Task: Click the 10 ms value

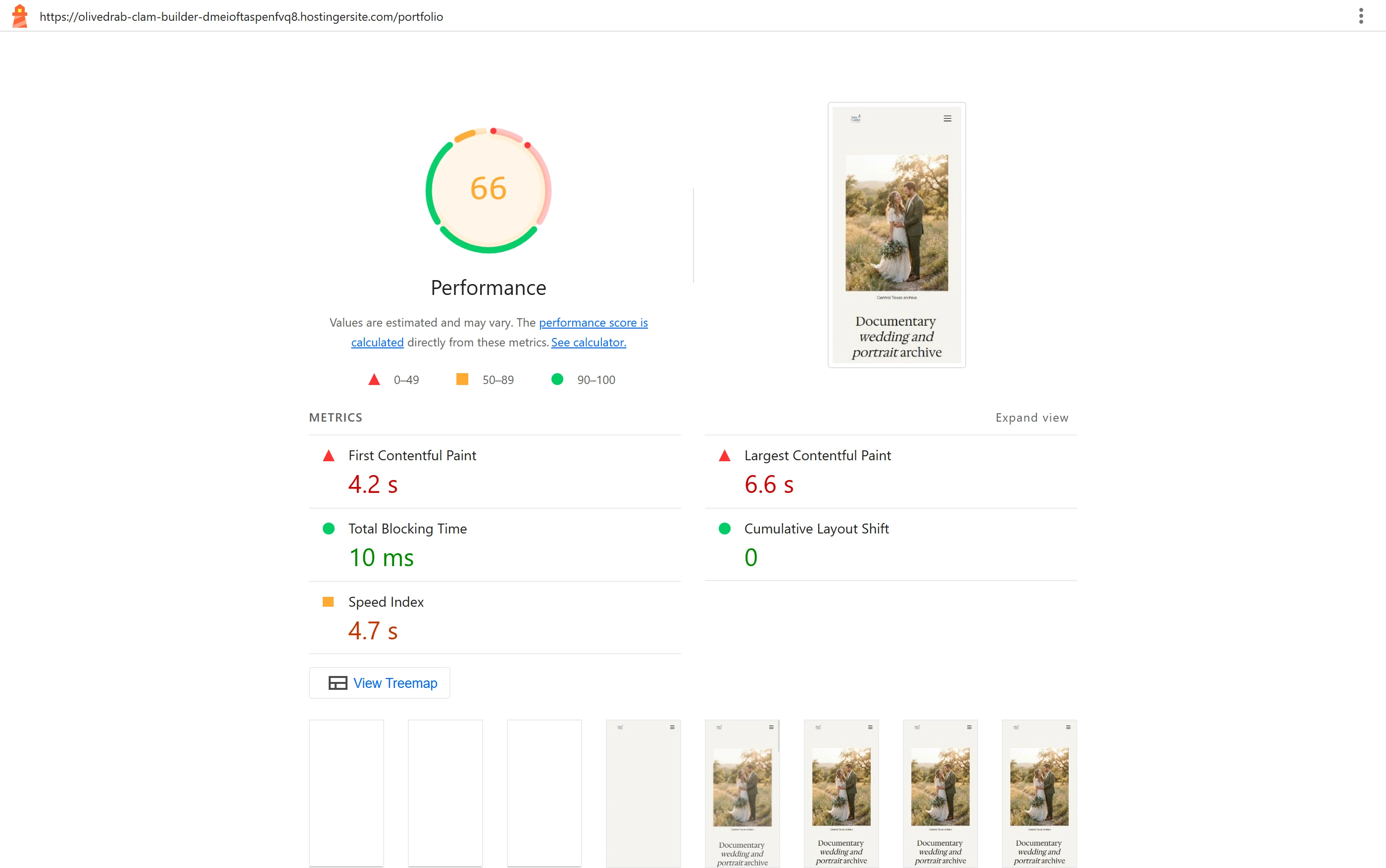Action: pyautogui.click(x=381, y=557)
